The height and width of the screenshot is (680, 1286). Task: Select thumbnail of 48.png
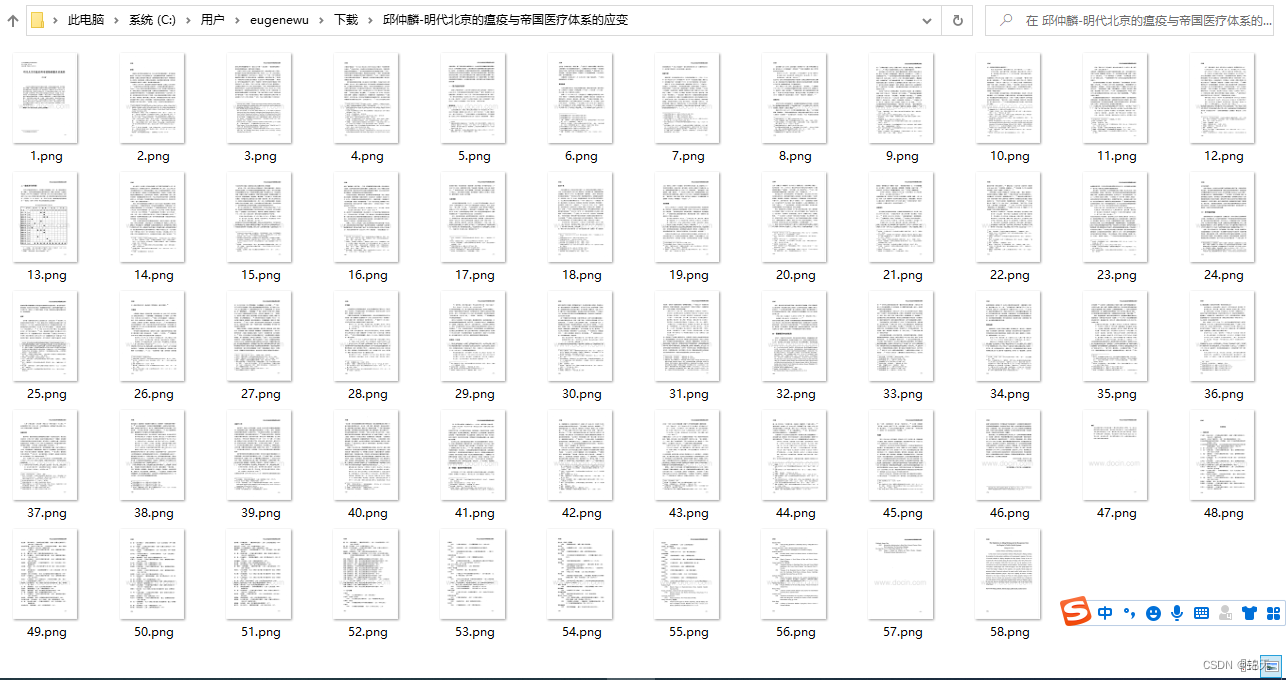[x=1223, y=455]
